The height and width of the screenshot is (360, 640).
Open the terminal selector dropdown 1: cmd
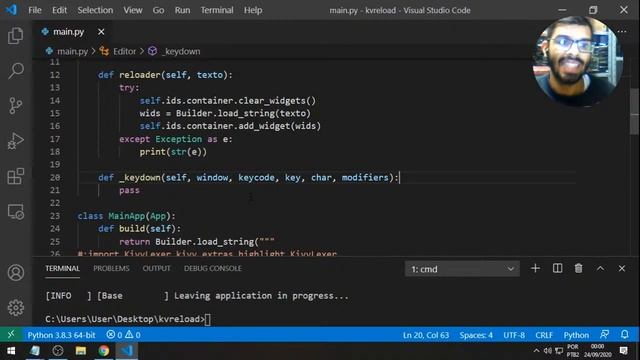[462, 269]
